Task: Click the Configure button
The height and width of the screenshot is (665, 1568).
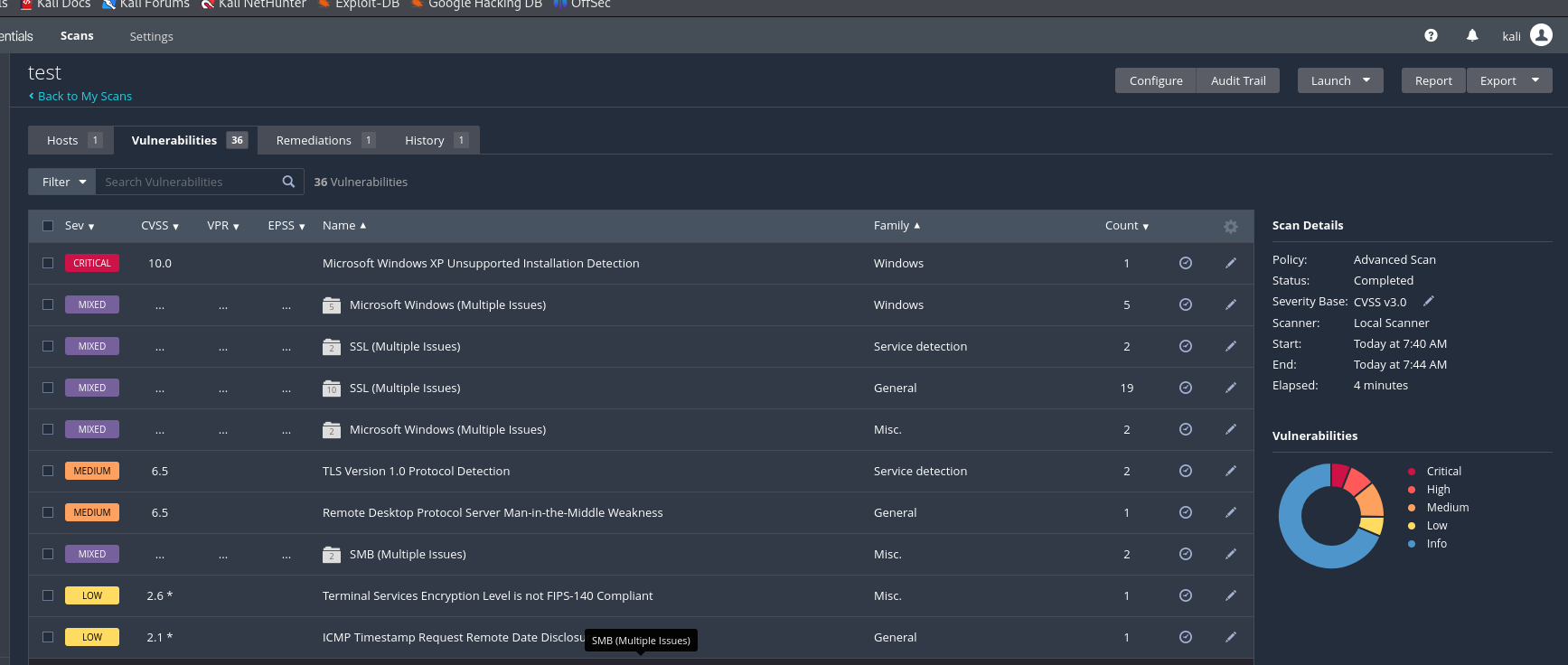Action: point(1156,80)
